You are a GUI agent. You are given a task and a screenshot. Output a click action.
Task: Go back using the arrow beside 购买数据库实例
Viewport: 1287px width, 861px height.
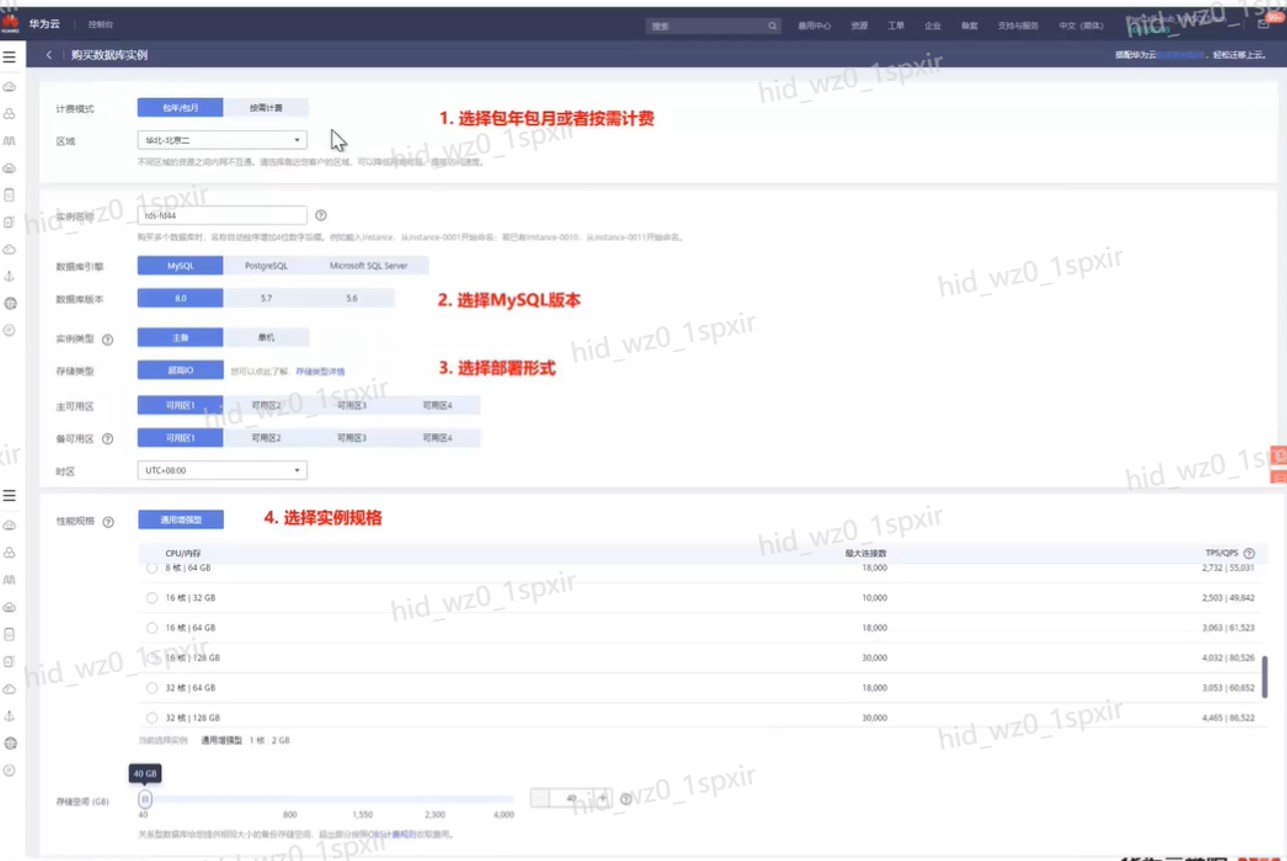click(x=49, y=55)
